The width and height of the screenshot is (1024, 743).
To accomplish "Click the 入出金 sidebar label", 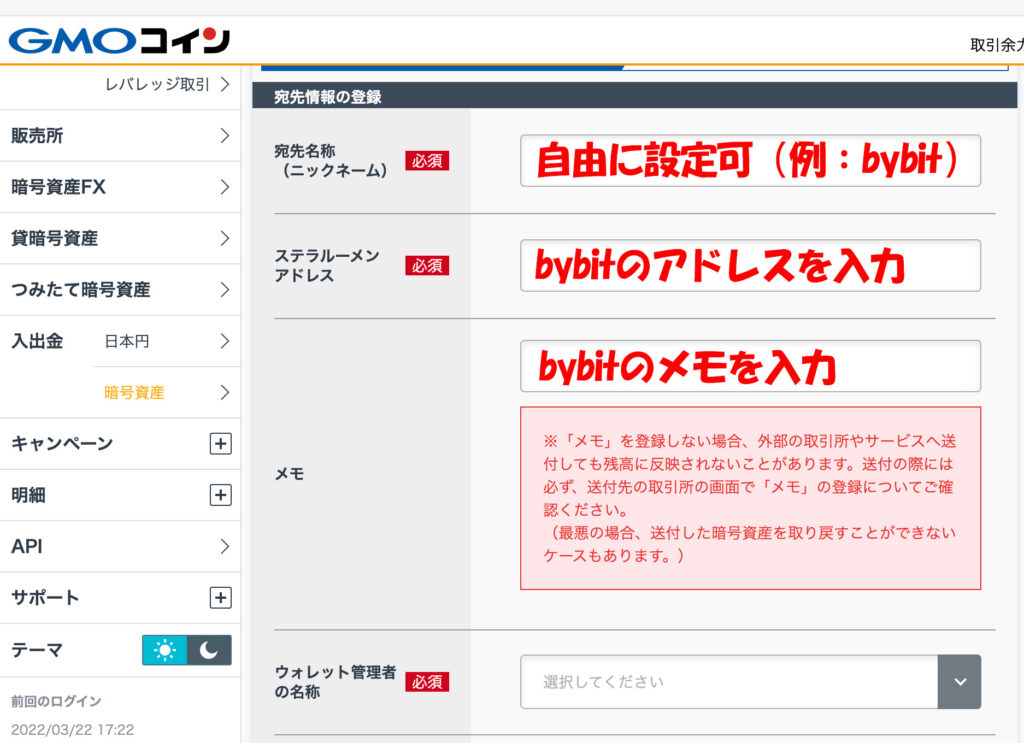I will (x=37, y=341).
